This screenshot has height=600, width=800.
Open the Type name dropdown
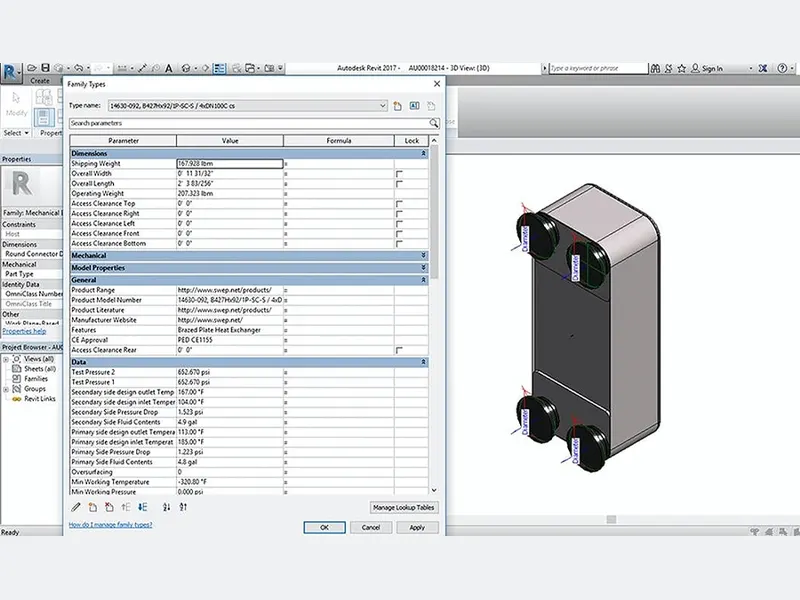click(x=383, y=106)
